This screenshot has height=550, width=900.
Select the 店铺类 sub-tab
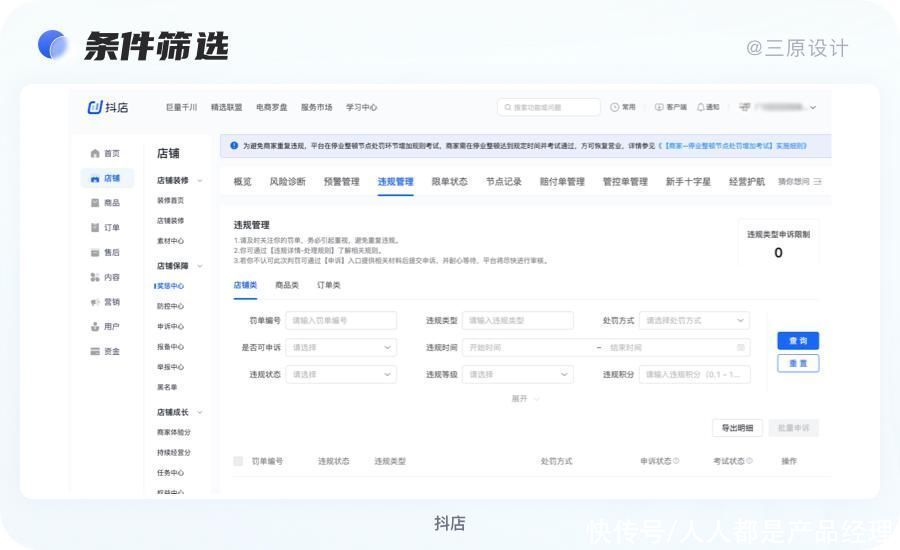245,285
